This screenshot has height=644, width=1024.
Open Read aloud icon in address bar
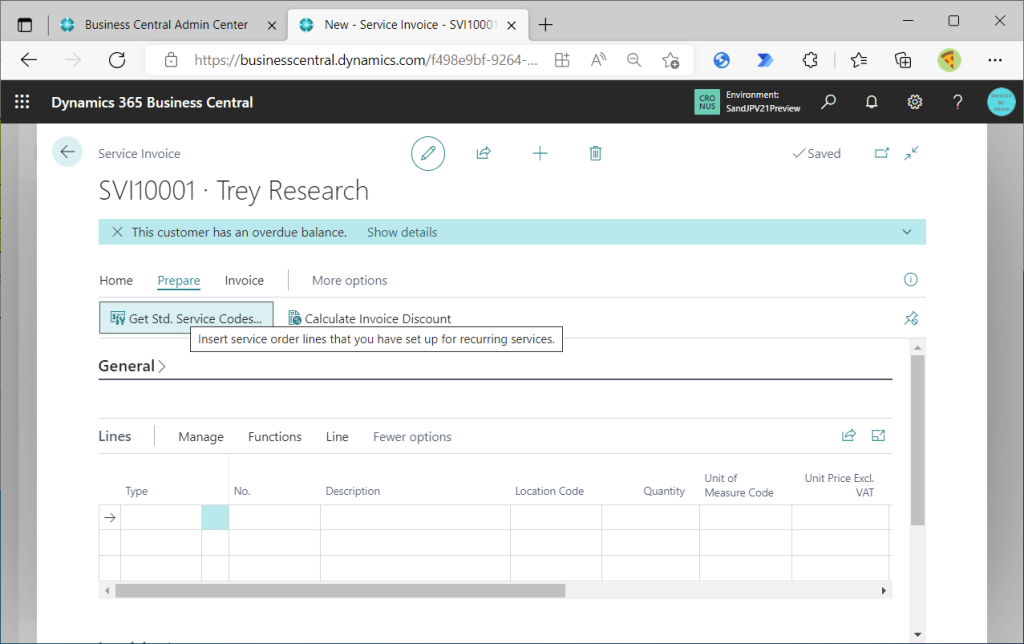598,60
